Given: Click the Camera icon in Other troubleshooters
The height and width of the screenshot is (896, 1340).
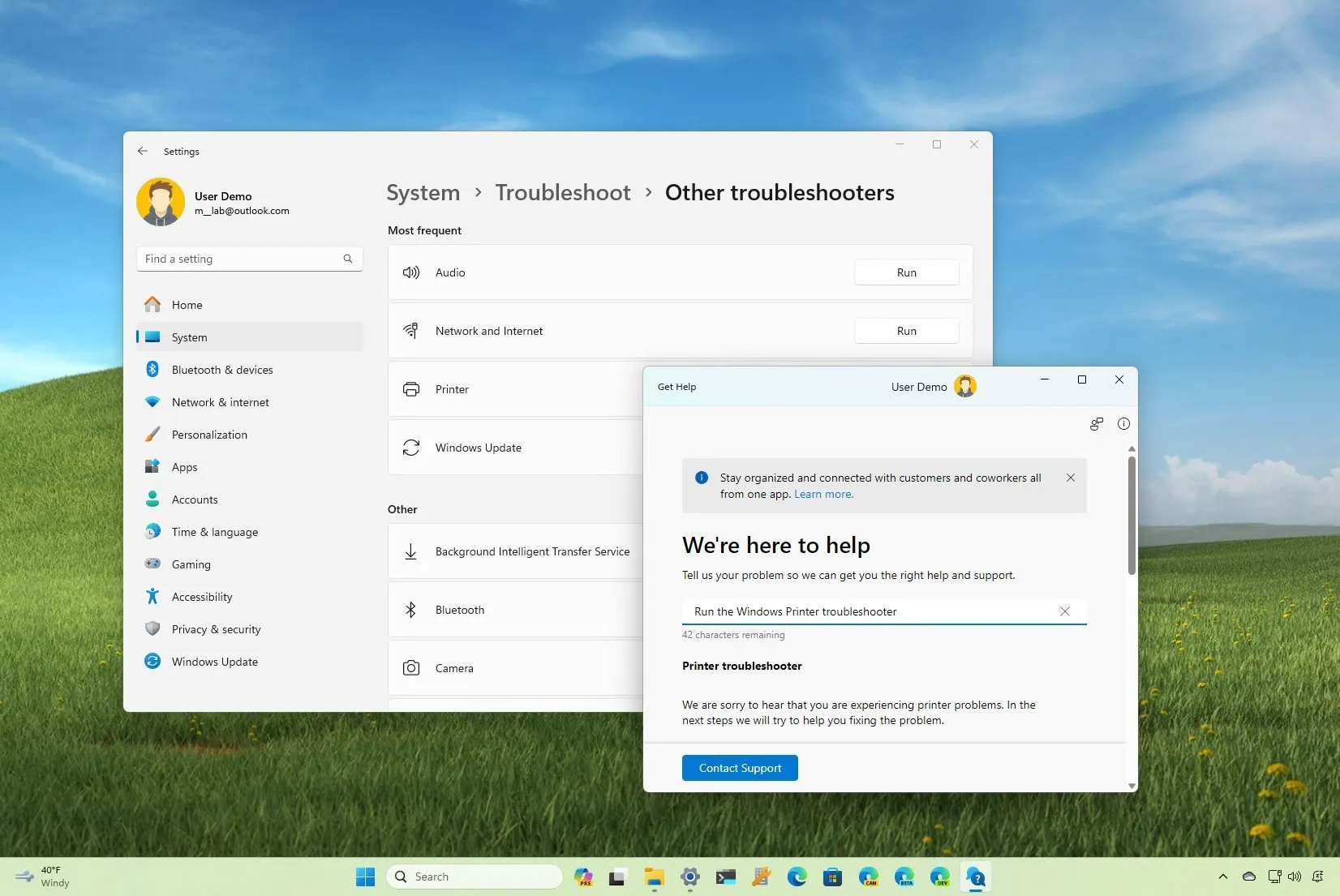Looking at the screenshot, I should point(411,668).
